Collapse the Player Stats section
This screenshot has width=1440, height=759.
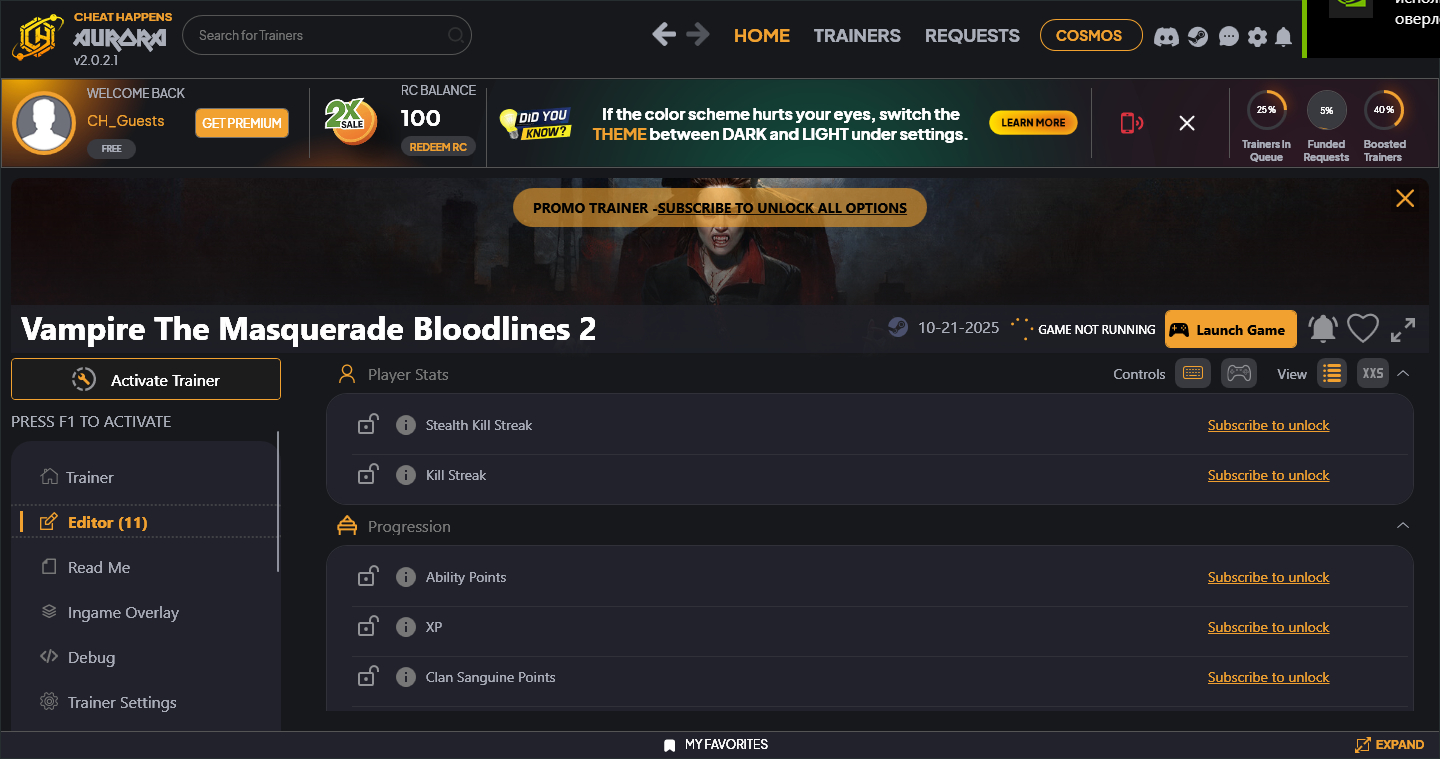pyautogui.click(x=1403, y=373)
